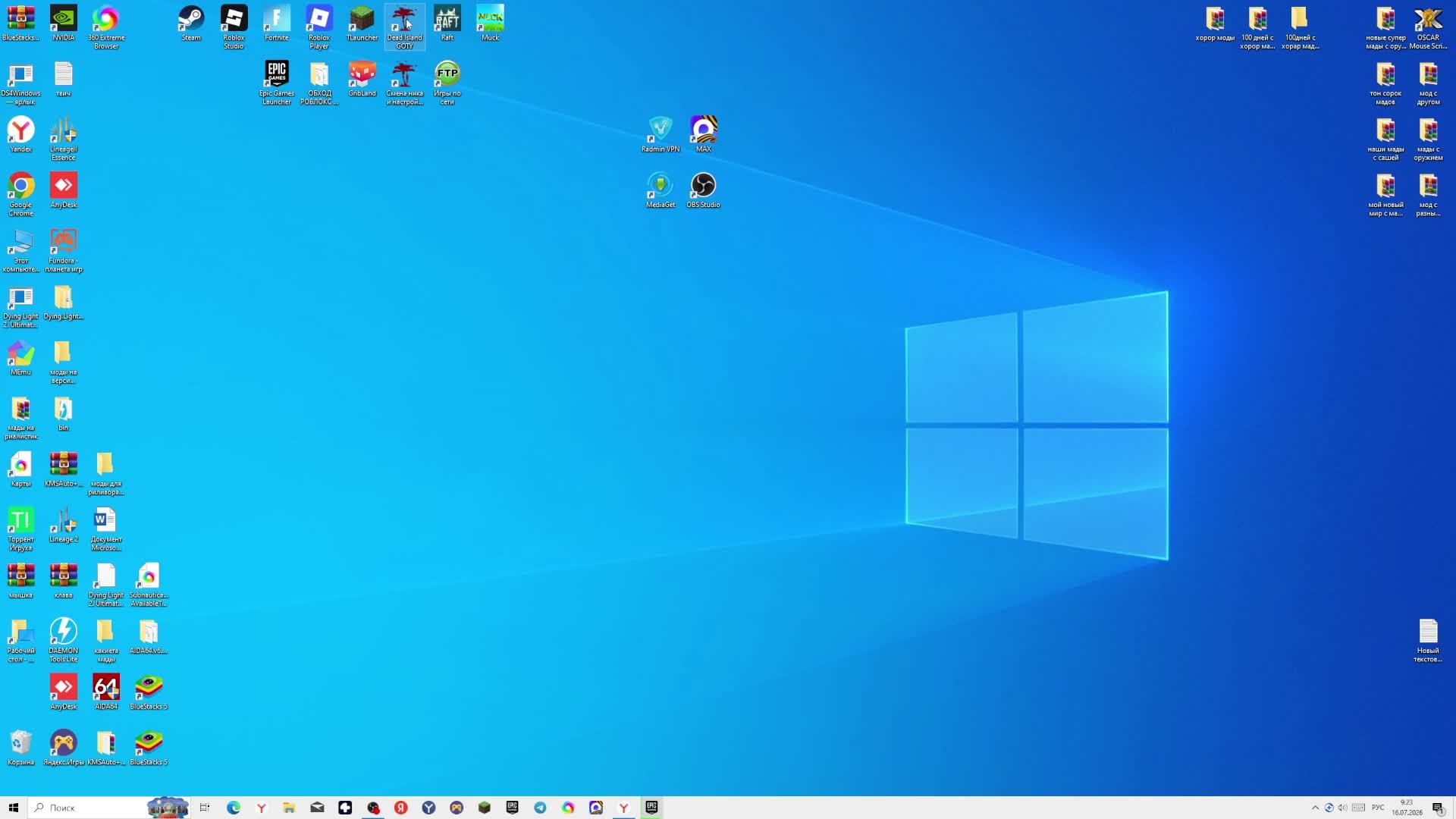Open the 'какиета мады' folder
The height and width of the screenshot is (819, 1456).
point(106,640)
